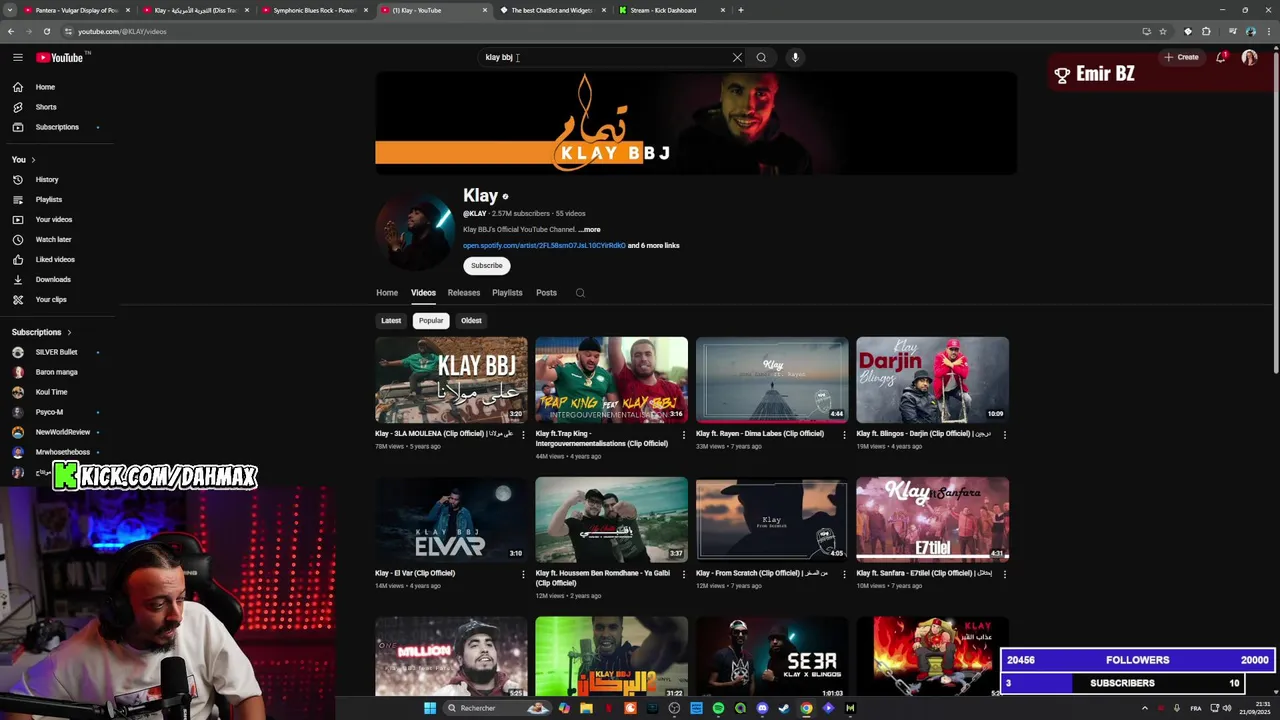Switch to the Releases tab
Viewport: 1280px width, 720px height.
pyautogui.click(x=464, y=293)
